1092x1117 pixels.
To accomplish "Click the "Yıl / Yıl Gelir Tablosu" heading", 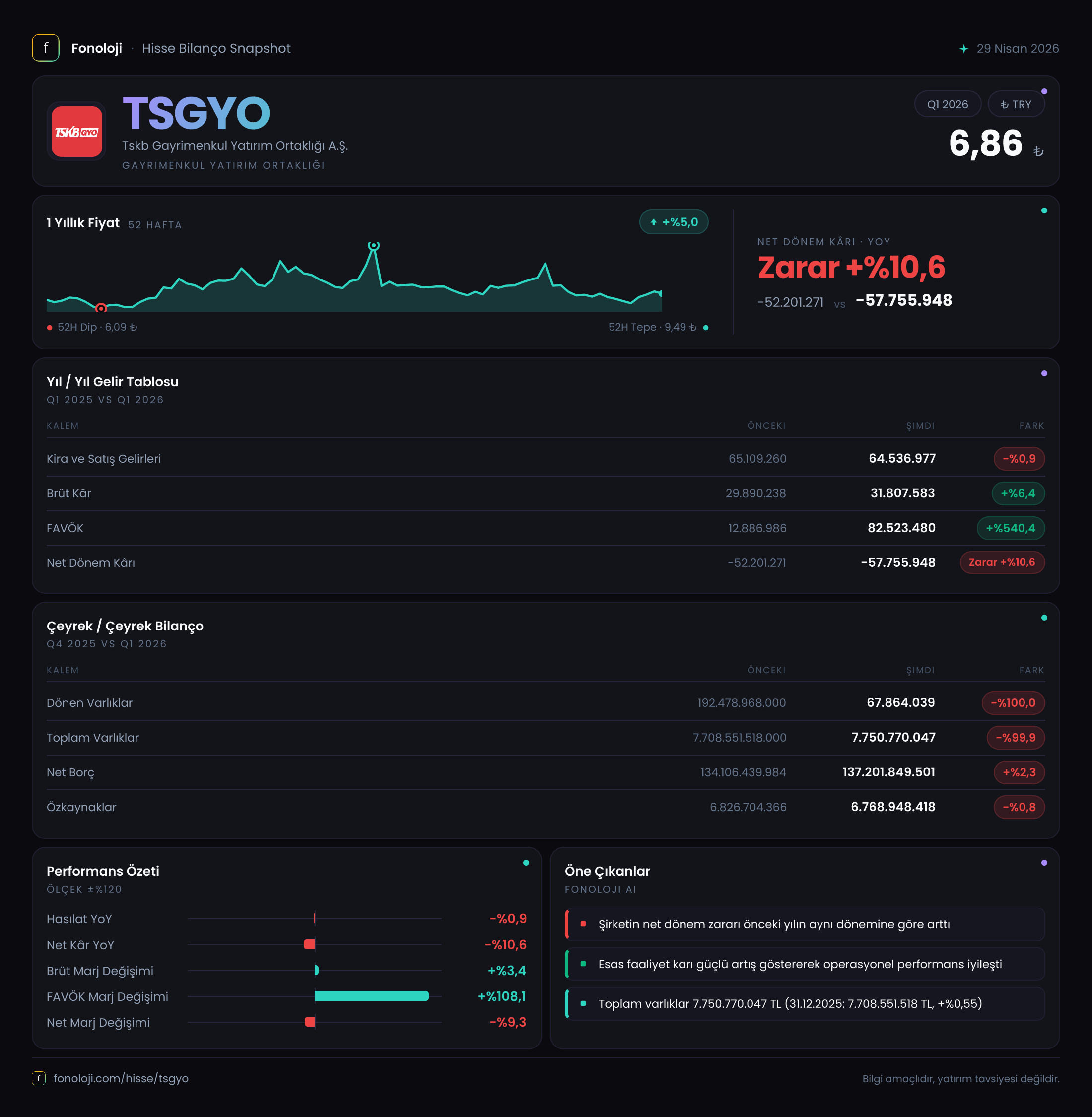I will point(112,381).
